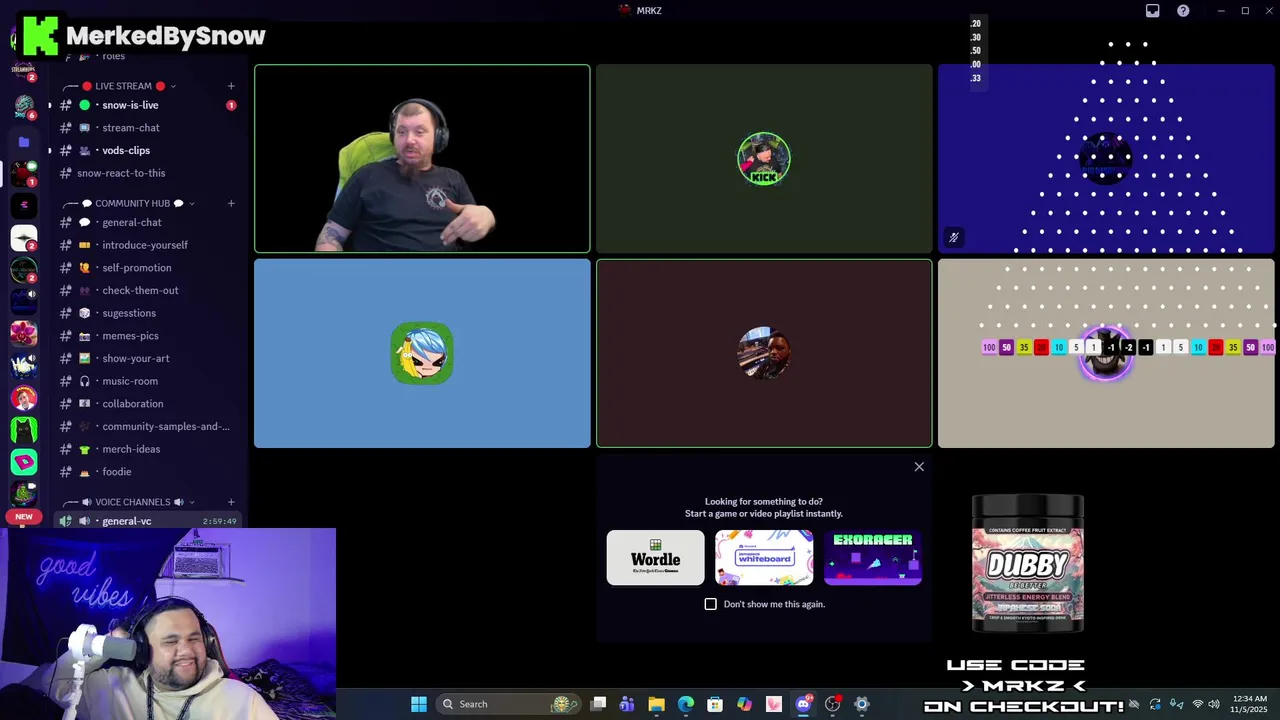Open the server folder icon in sidebar
1280x720 pixels.
tap(24, 142)
